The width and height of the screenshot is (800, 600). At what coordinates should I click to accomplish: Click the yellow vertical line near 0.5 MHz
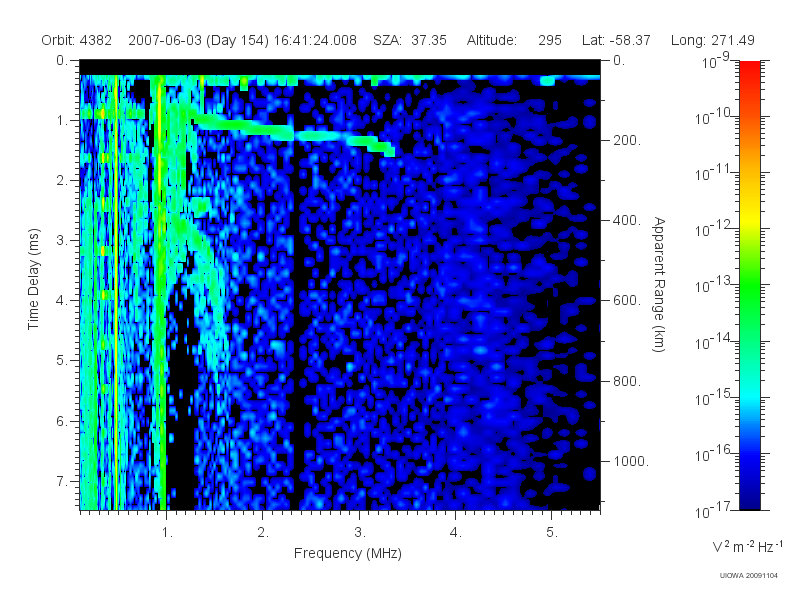[116, 291]
